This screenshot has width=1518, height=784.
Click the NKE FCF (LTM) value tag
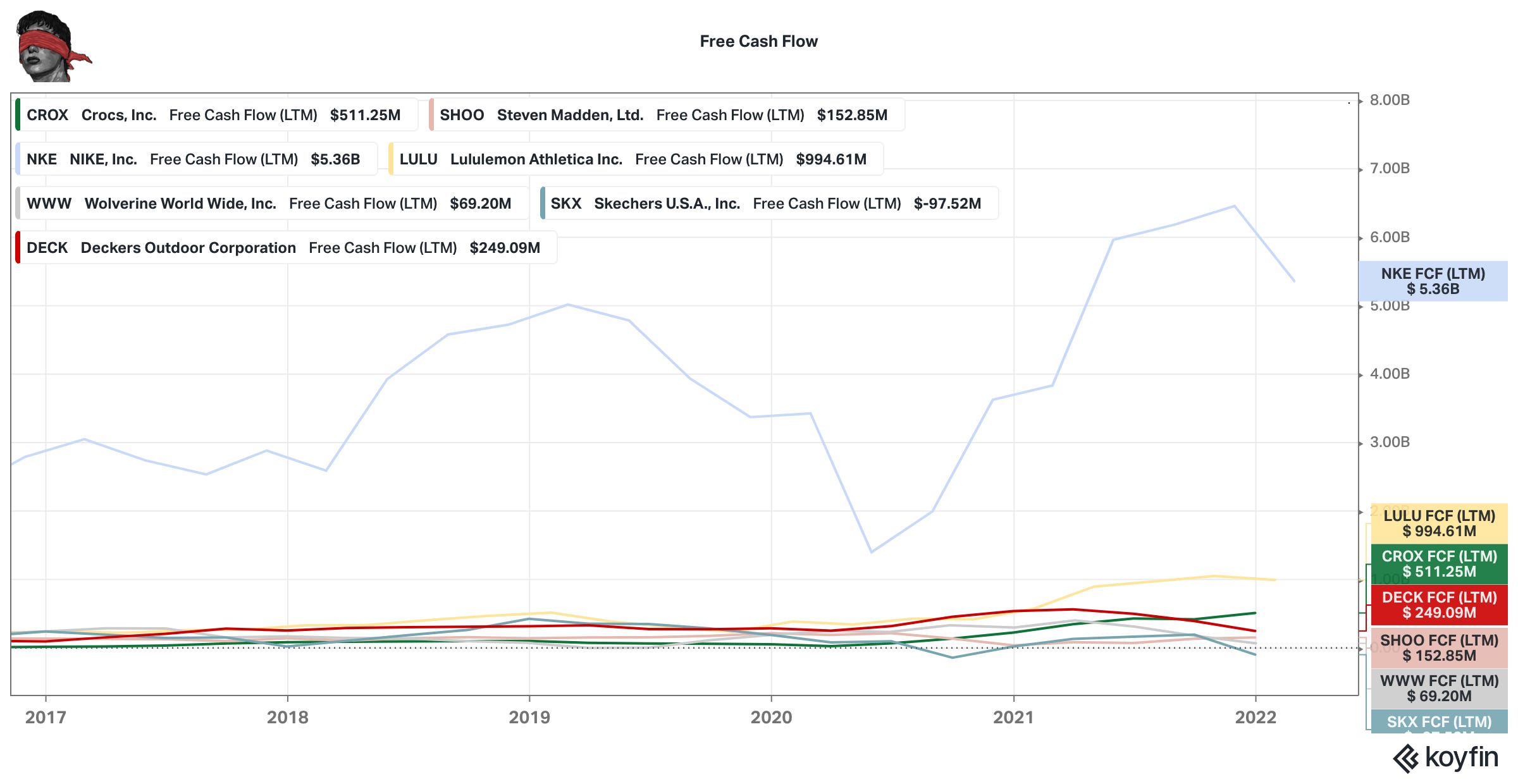(x=1433, y=281)
